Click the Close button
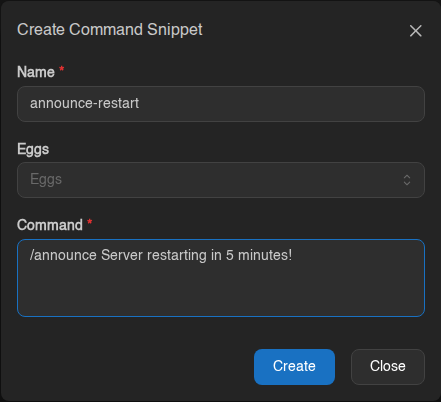 point(388,367)
